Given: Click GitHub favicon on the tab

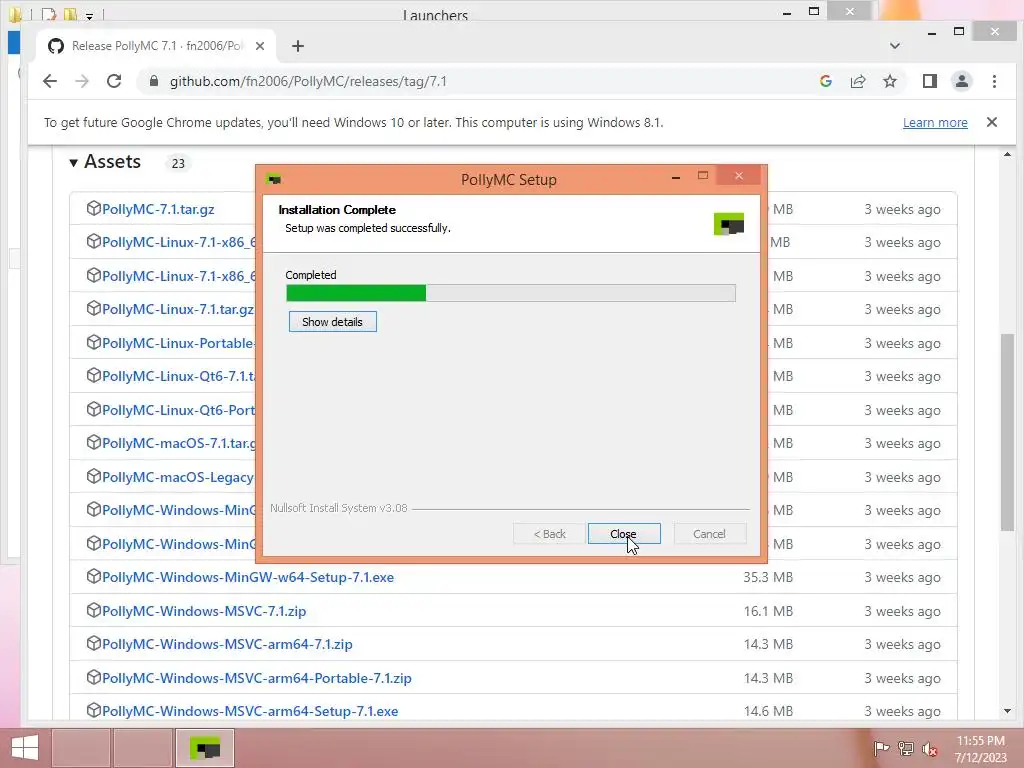Looking at the screenshot, I should pos(56,46).
